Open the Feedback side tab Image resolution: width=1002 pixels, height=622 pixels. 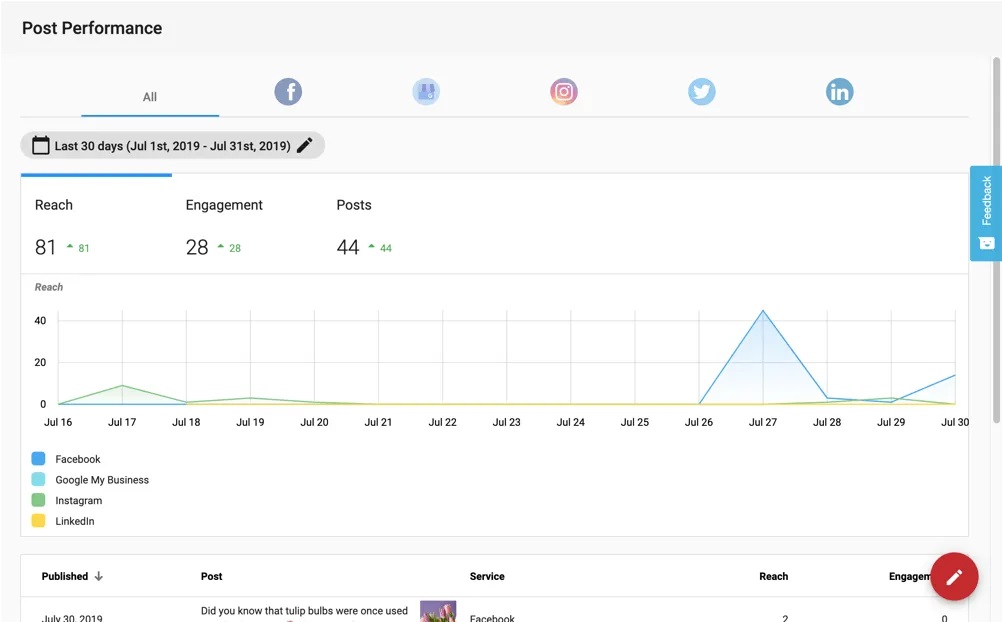click(x=986, y=212)
